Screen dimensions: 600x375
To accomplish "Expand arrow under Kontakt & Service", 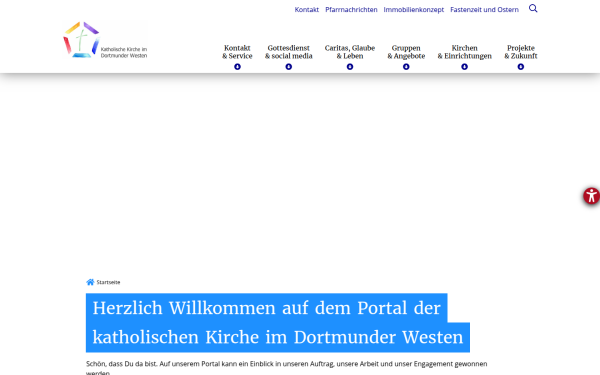I will tap(237, 67).
